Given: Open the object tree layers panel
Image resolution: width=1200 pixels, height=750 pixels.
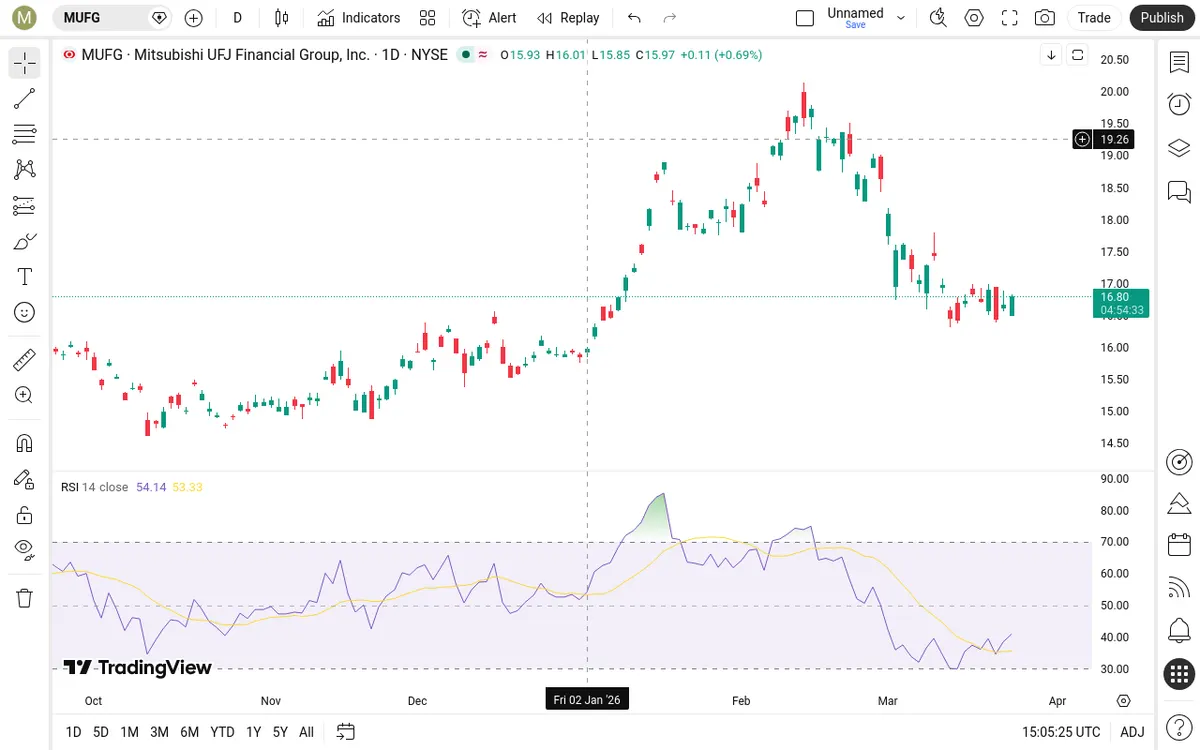Looking at the screenshot, I should 1179,148.
